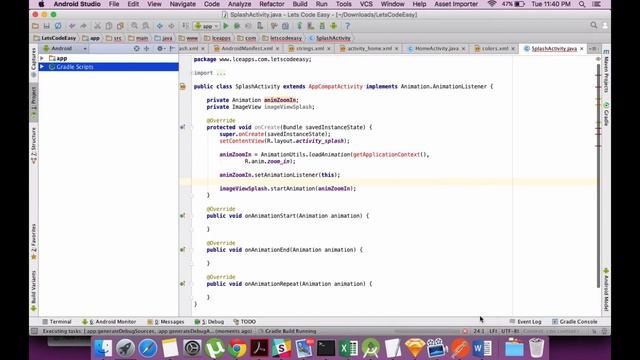Click onCreate override gutter icon

[182, 127]
